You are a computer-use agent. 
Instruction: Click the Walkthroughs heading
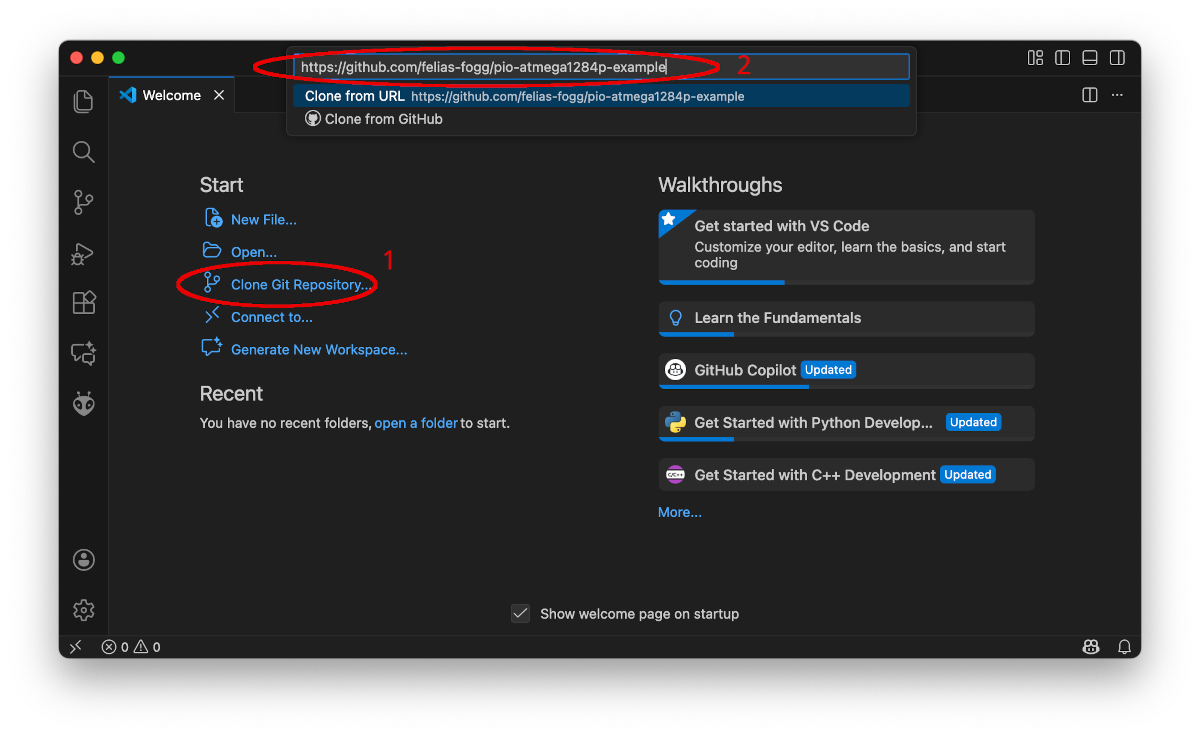click(720, 185)
